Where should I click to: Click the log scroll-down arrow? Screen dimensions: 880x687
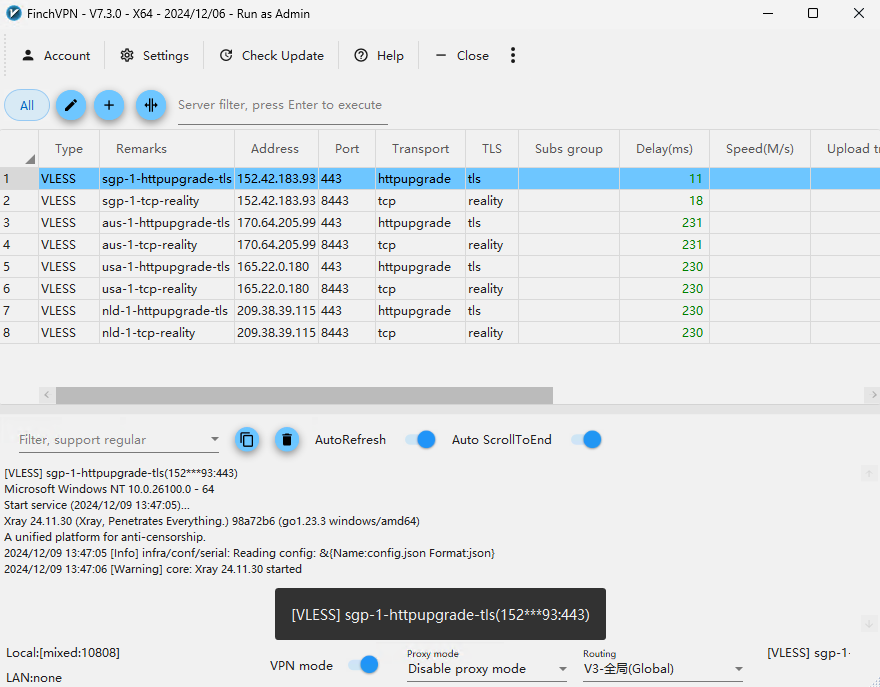[869, 623]
